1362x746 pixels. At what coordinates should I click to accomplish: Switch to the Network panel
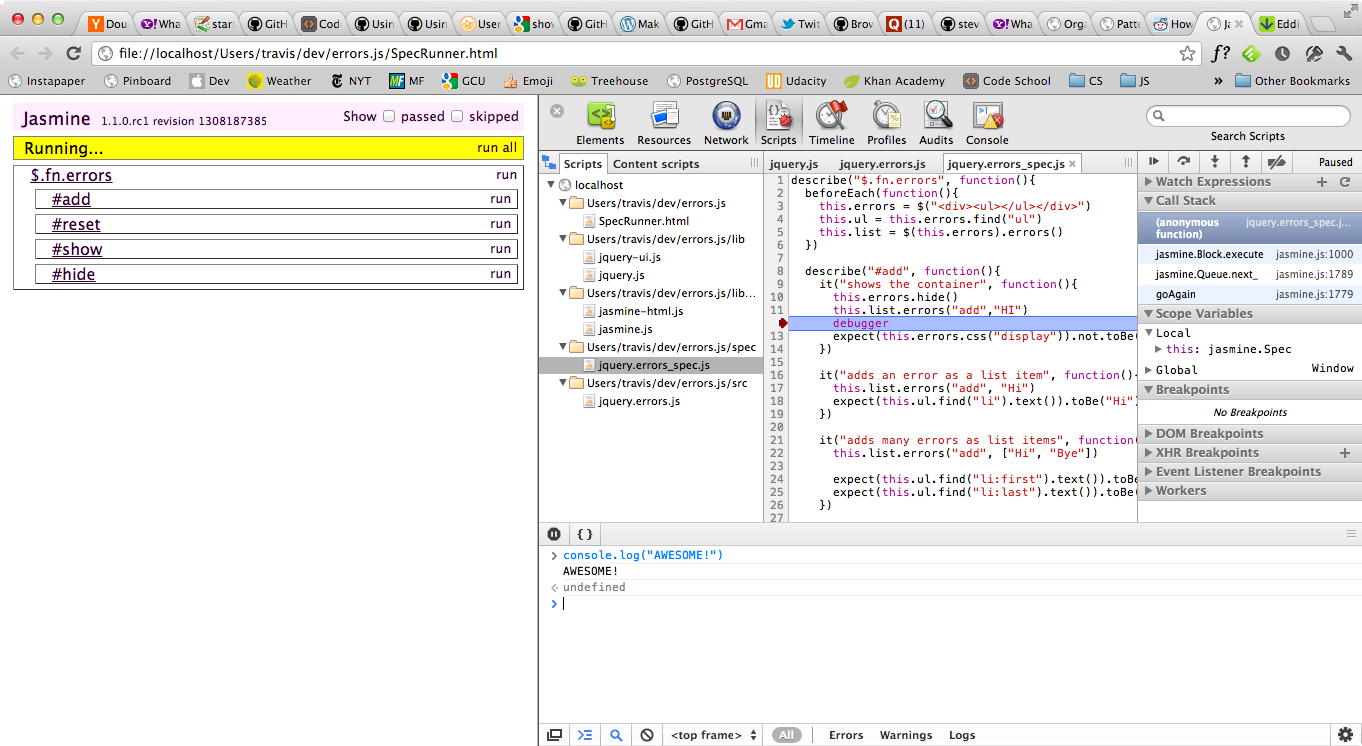tap(726, 123)
